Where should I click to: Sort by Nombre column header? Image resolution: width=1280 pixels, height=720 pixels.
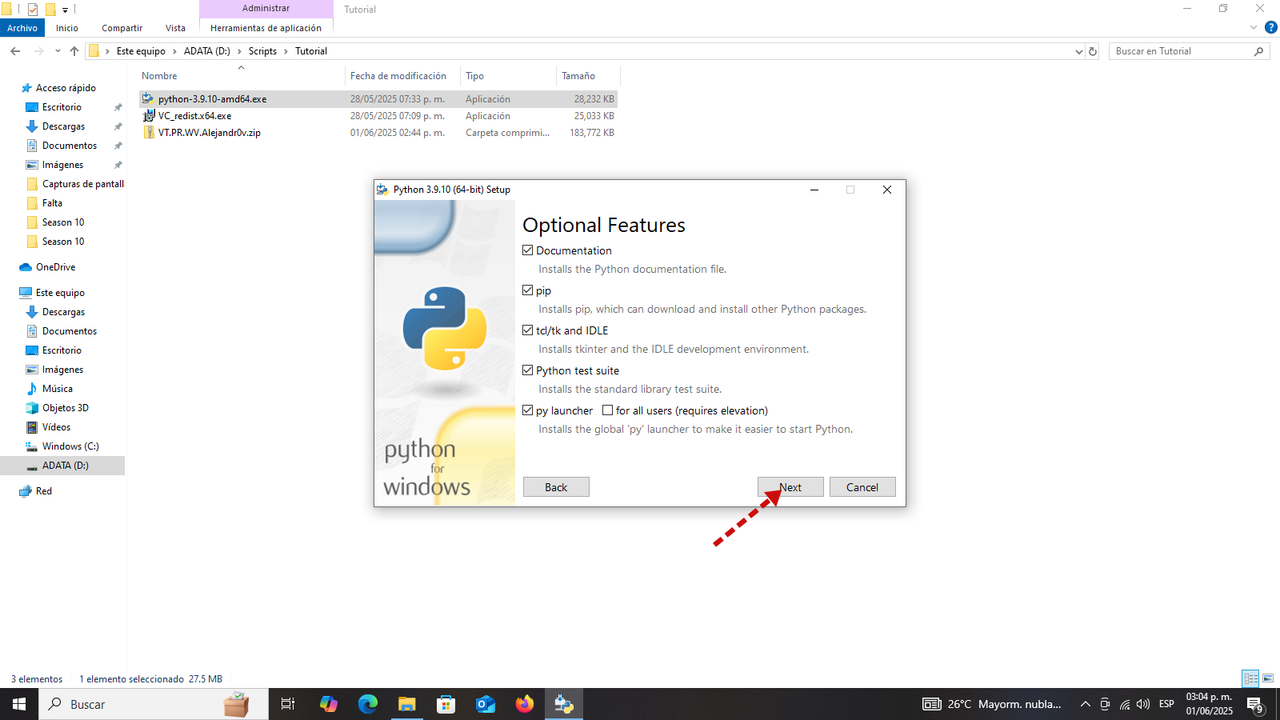point(241,76)
